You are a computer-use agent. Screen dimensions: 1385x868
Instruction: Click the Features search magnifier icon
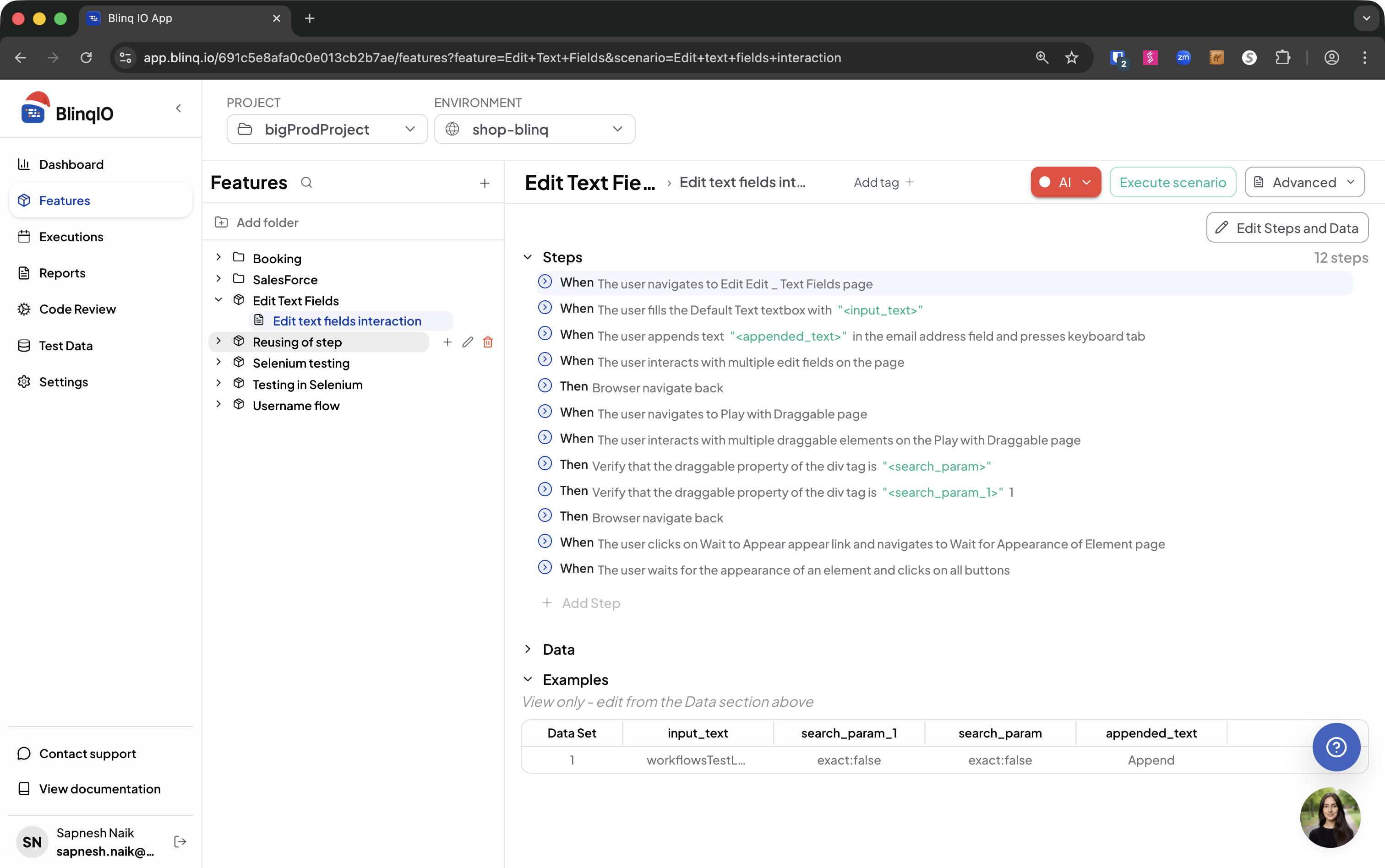pyautogui.click(x=306, y=183)
